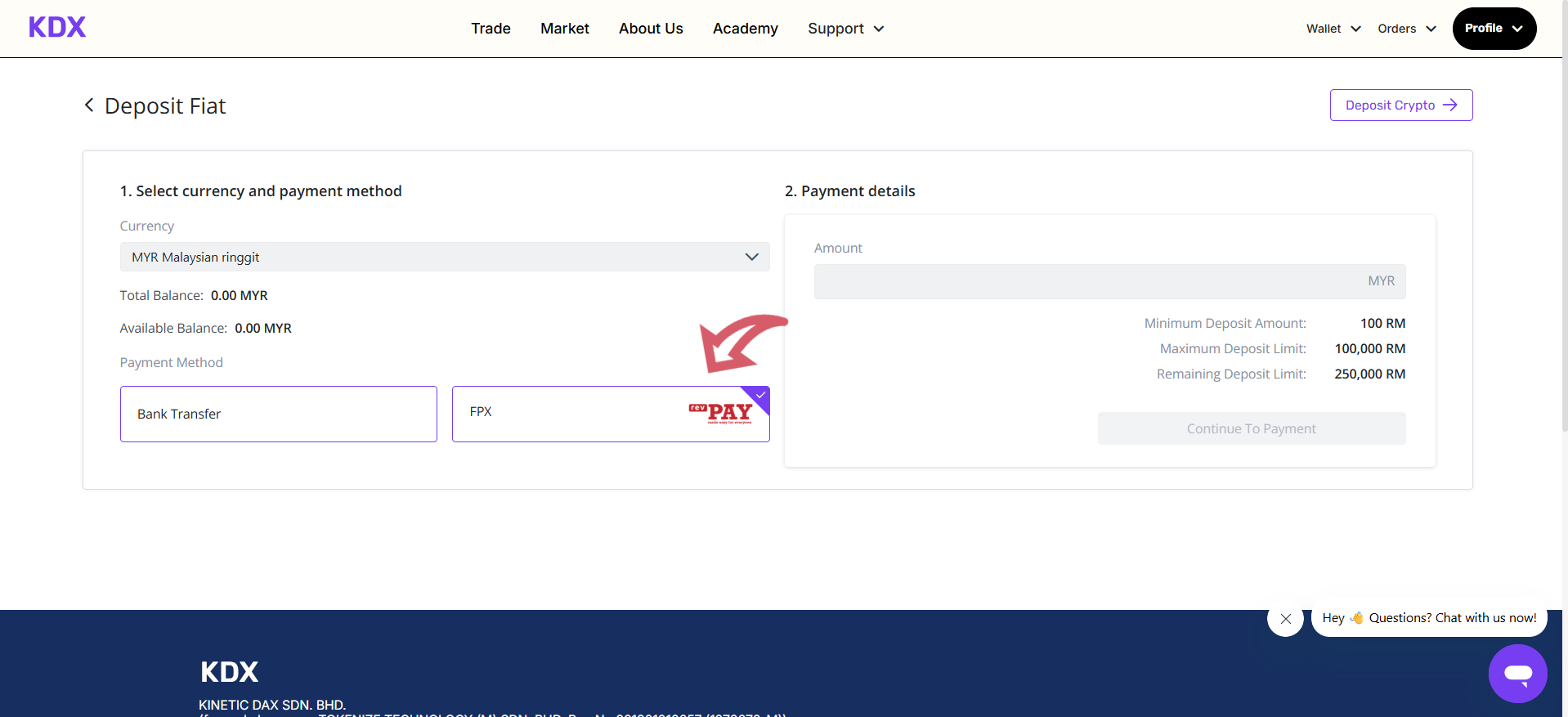Open the Profile dropdown button
Image resolution: width=1568 pixels, height=717 pixels.
point(1494,29)
